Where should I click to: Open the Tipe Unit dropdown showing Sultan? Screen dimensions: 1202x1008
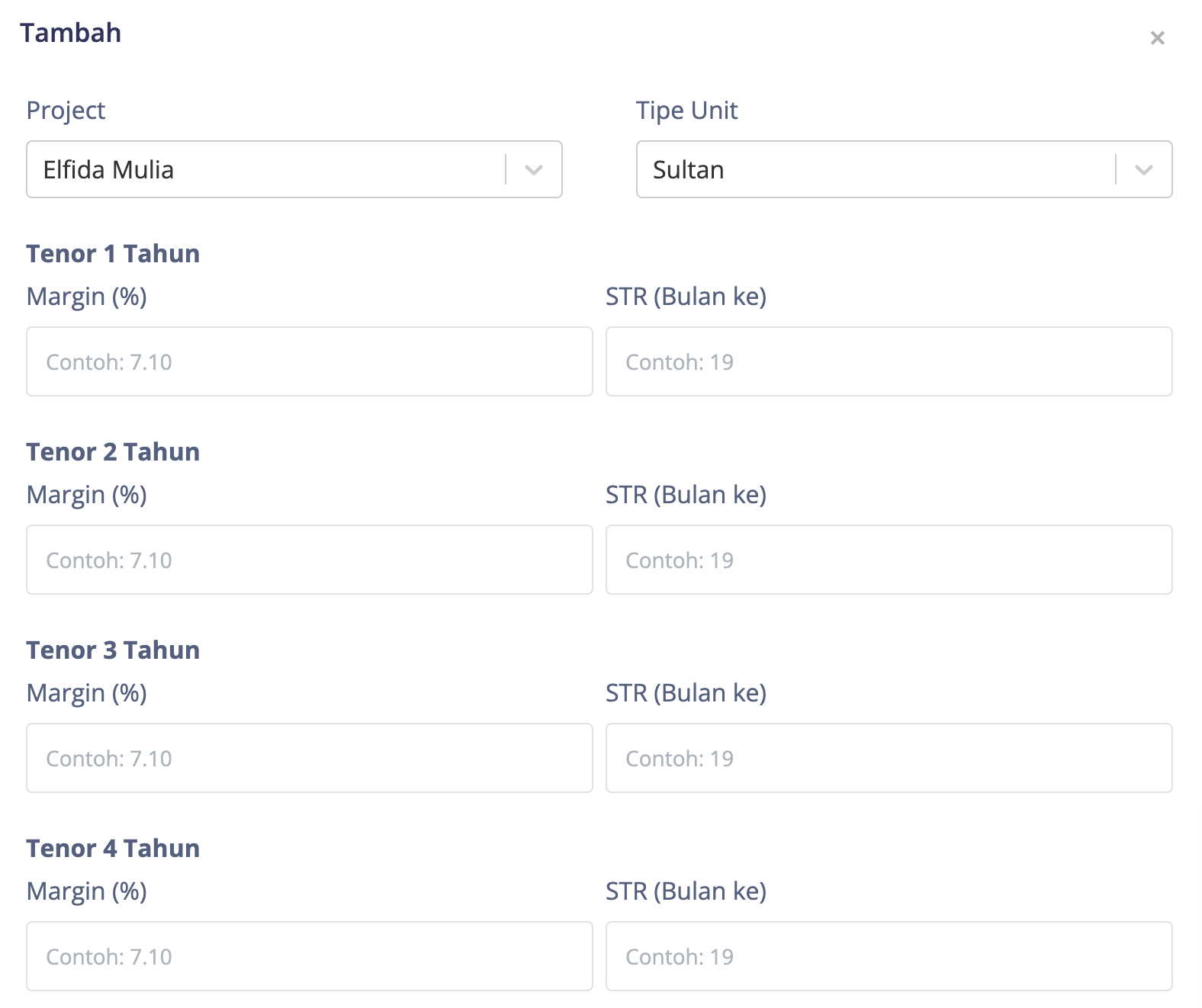pos(876,169)
